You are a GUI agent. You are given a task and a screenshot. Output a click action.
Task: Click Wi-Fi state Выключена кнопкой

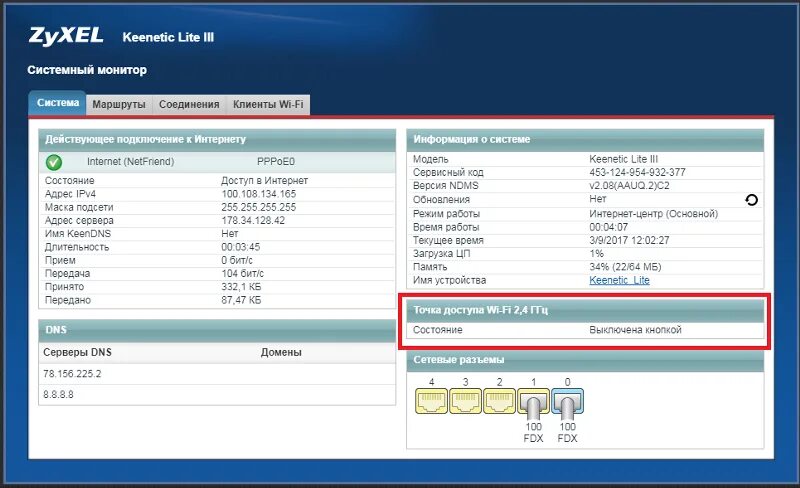point(635,330)
